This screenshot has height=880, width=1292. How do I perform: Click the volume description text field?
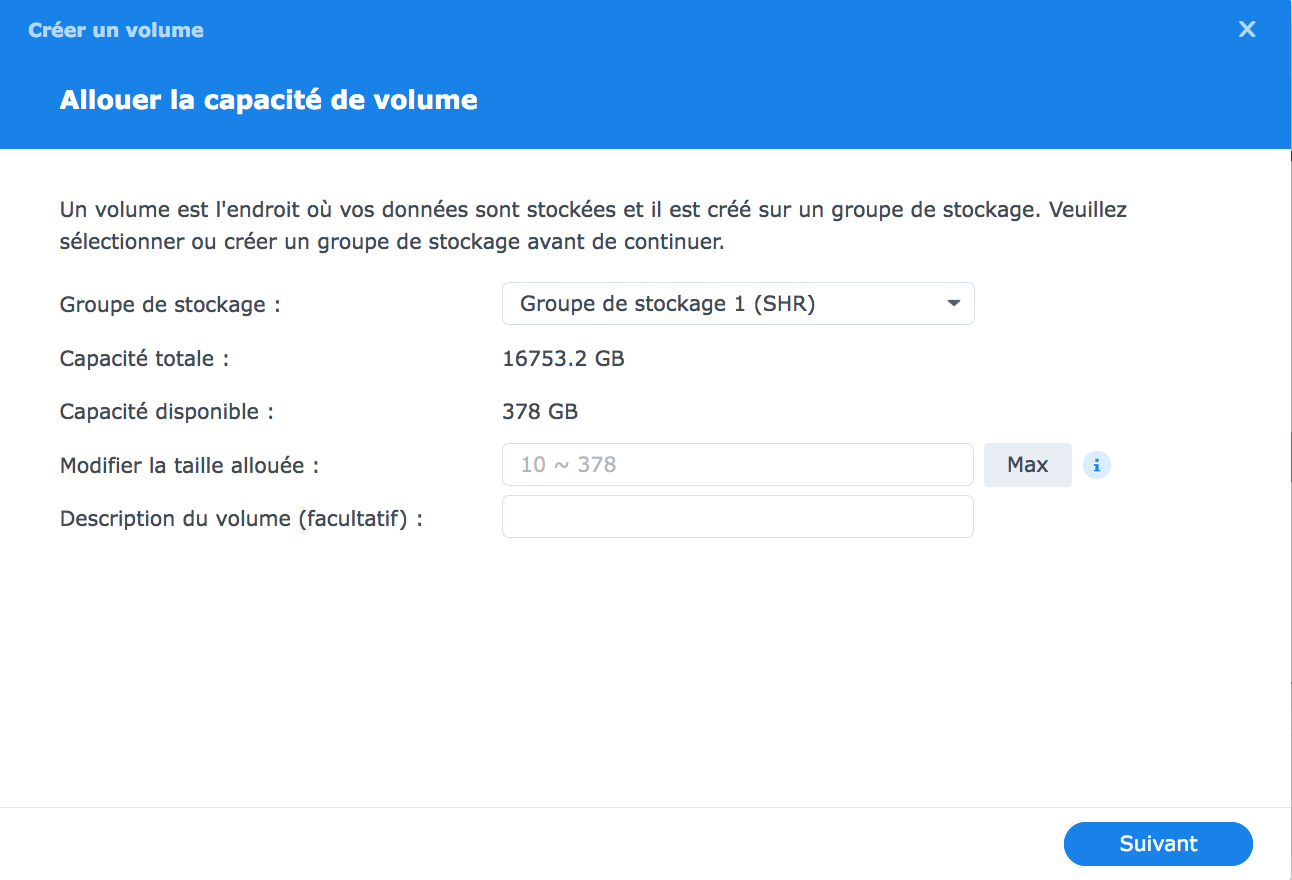pos(737,517)
